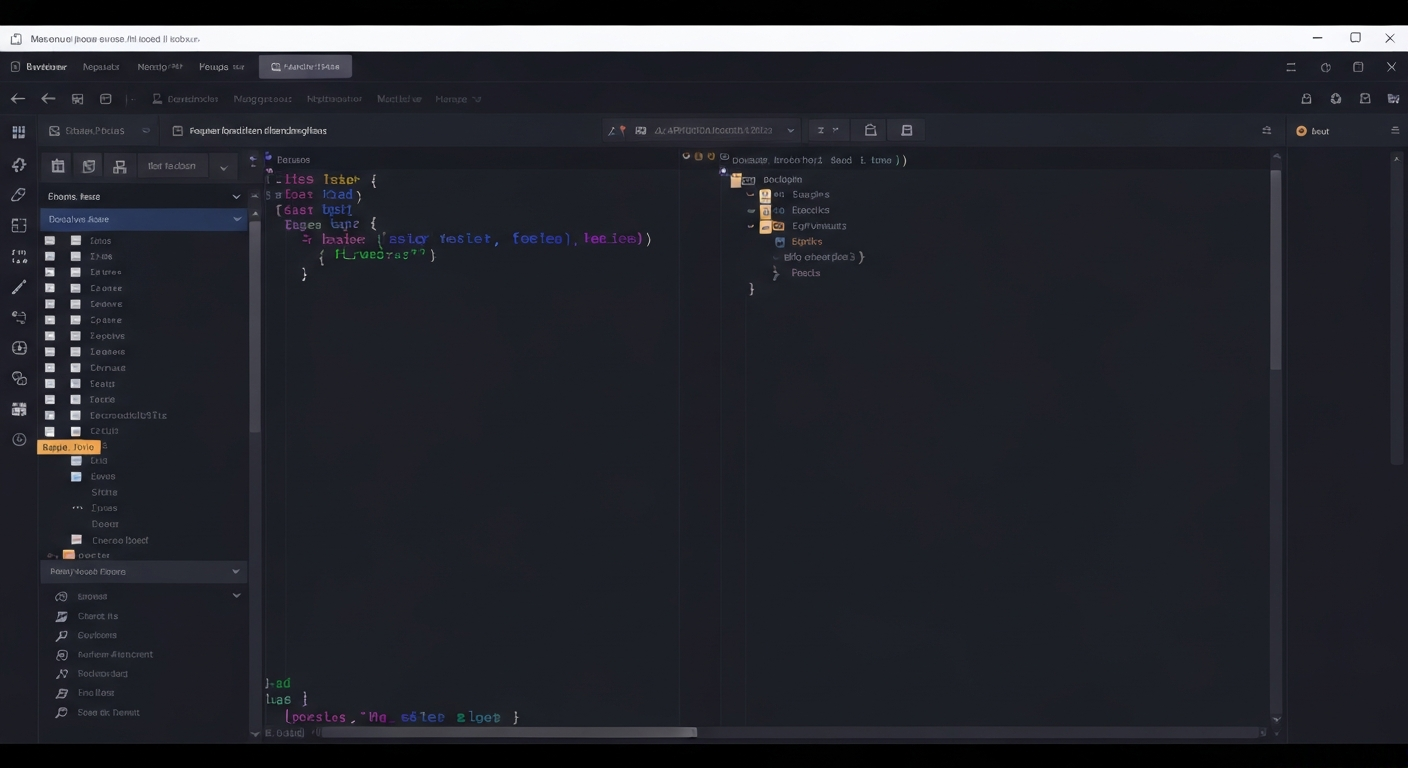Click the sort icon next to the path combo box

(x=821, y=130)
